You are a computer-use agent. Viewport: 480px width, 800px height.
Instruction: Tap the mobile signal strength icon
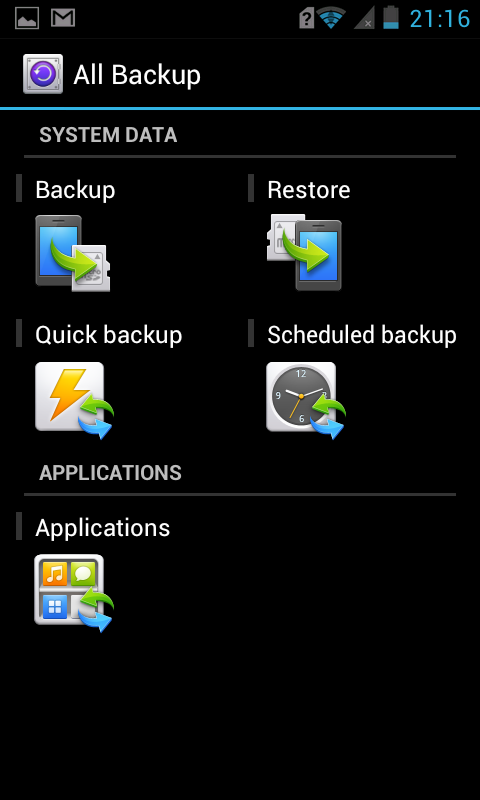(x=364, y=18)
